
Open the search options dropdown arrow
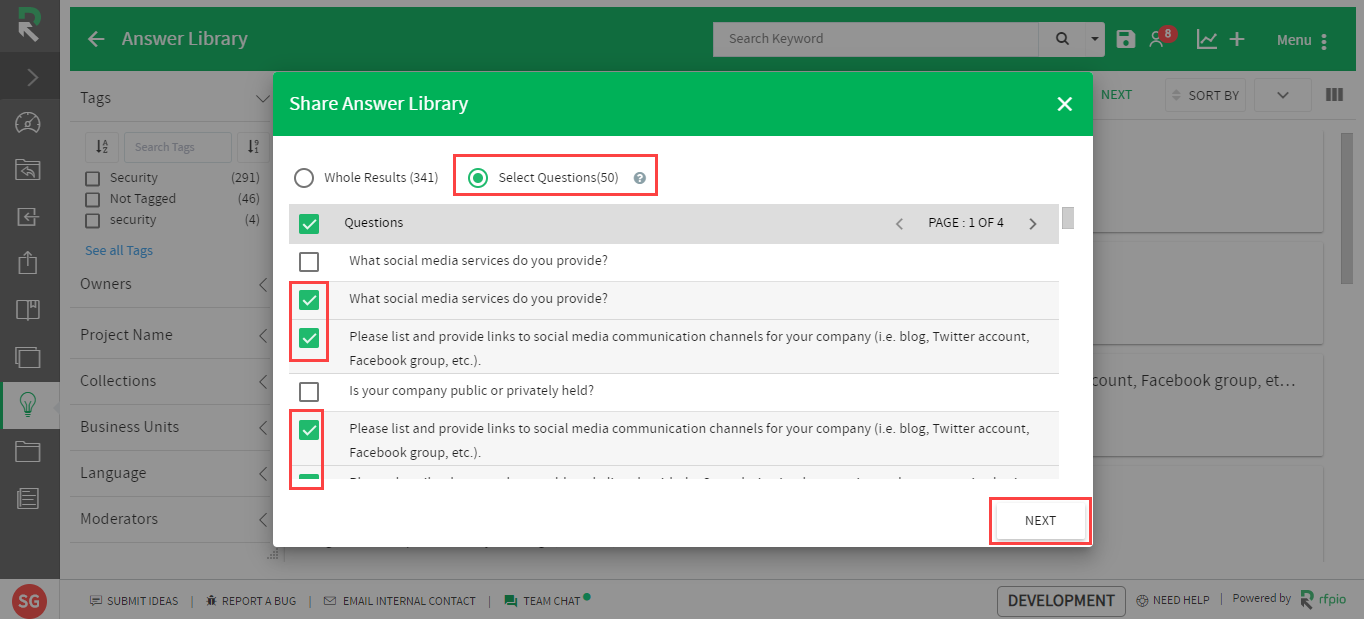(x=1095, y=39)
